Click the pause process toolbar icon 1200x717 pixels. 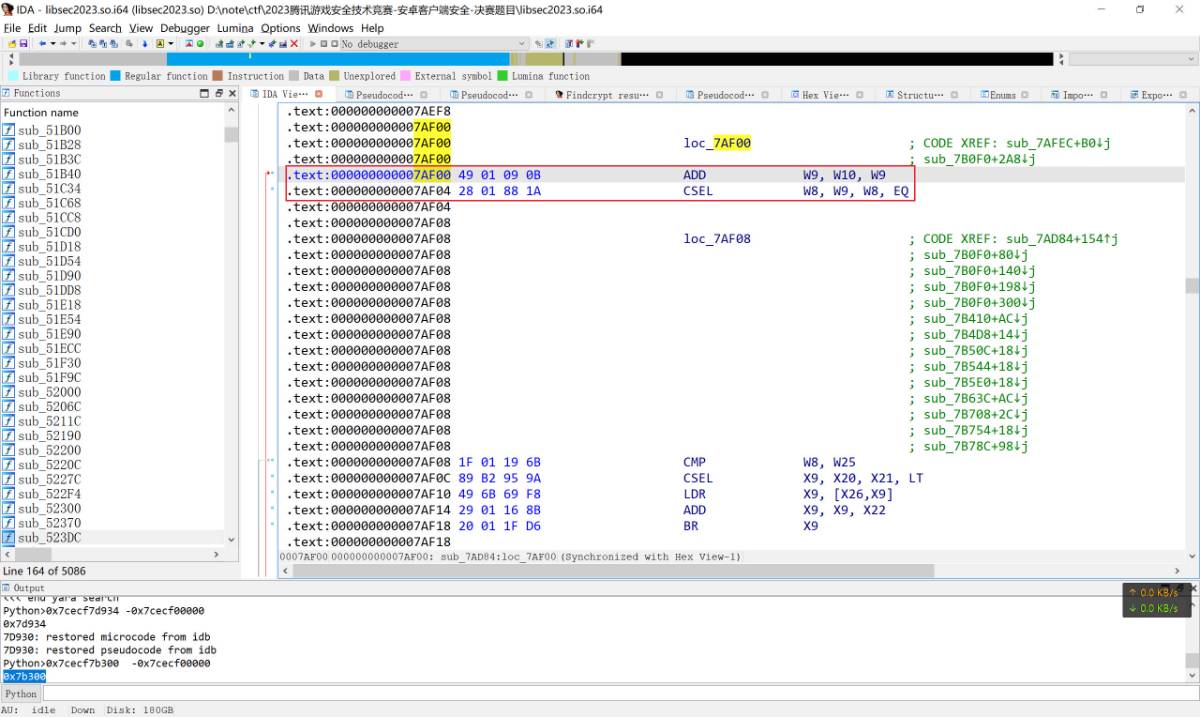[324, 44]
